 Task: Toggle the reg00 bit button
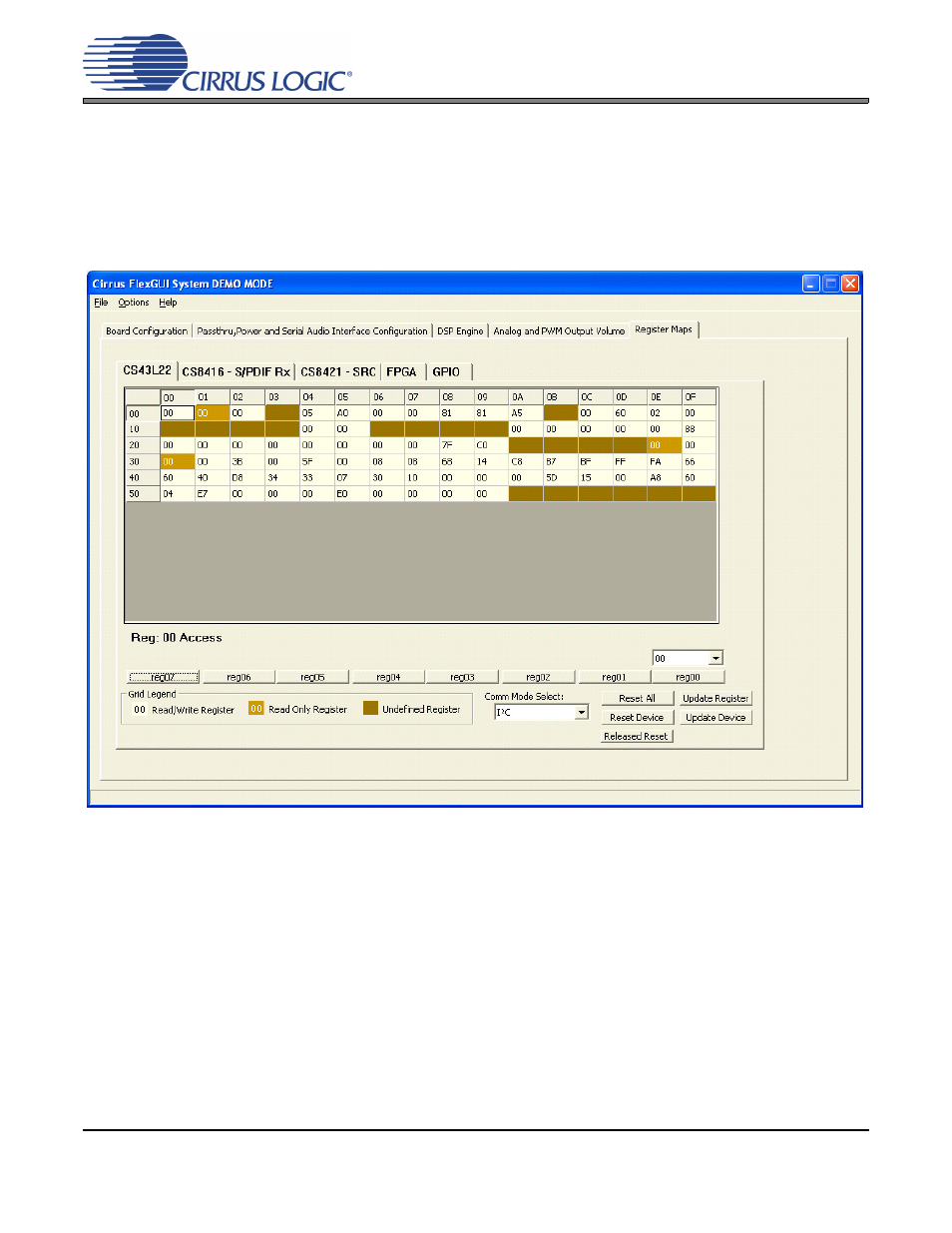(689, 677)
